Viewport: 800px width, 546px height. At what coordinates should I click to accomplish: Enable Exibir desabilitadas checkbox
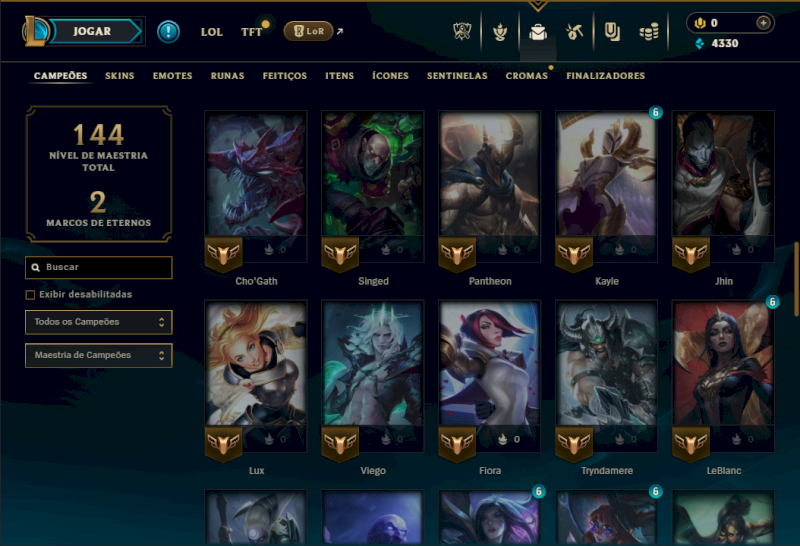(31, 295)
